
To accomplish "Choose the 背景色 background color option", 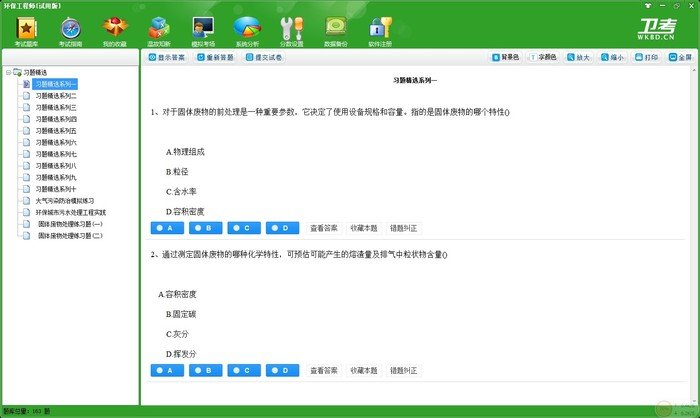I will pyautogui.click(x=505, y=57).
